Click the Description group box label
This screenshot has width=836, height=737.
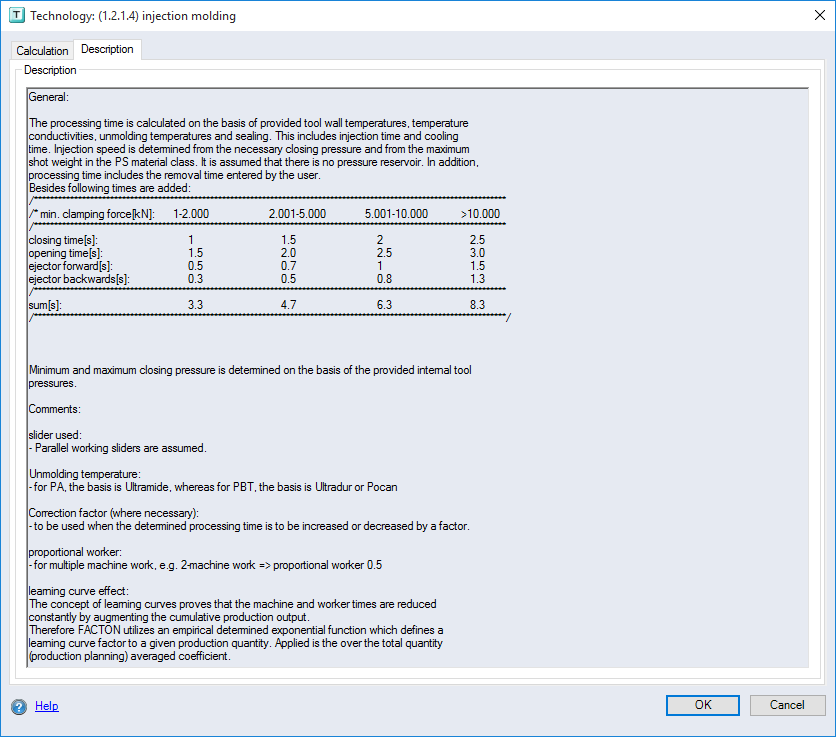point(50,70)
